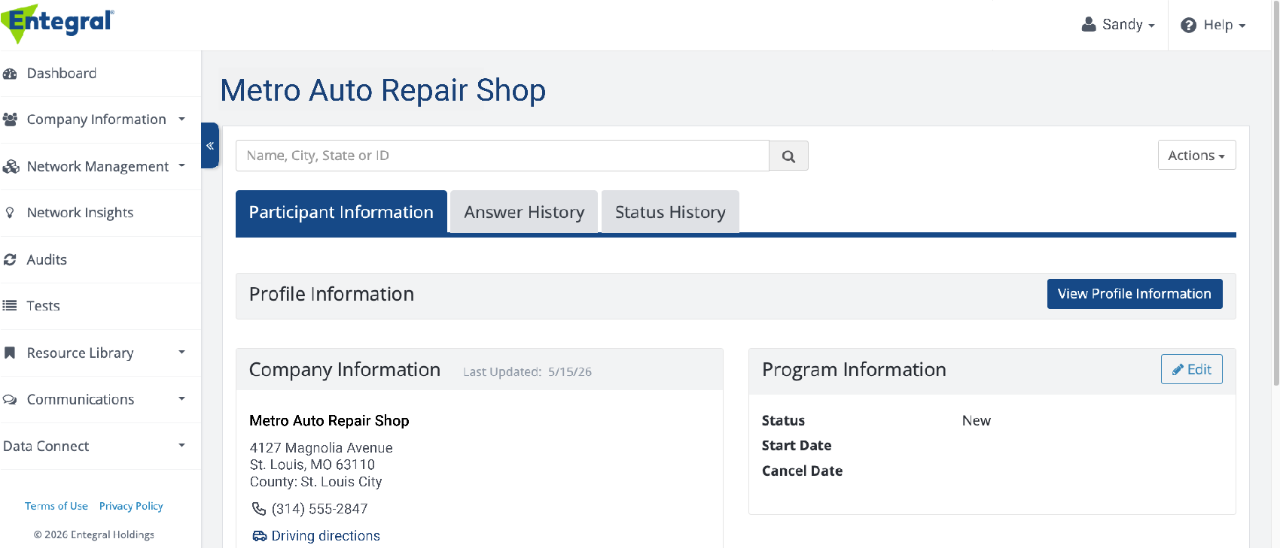Click the Audits refresh icon
The width and height of the screenshot is (1280, 548).
pos(10,260)
